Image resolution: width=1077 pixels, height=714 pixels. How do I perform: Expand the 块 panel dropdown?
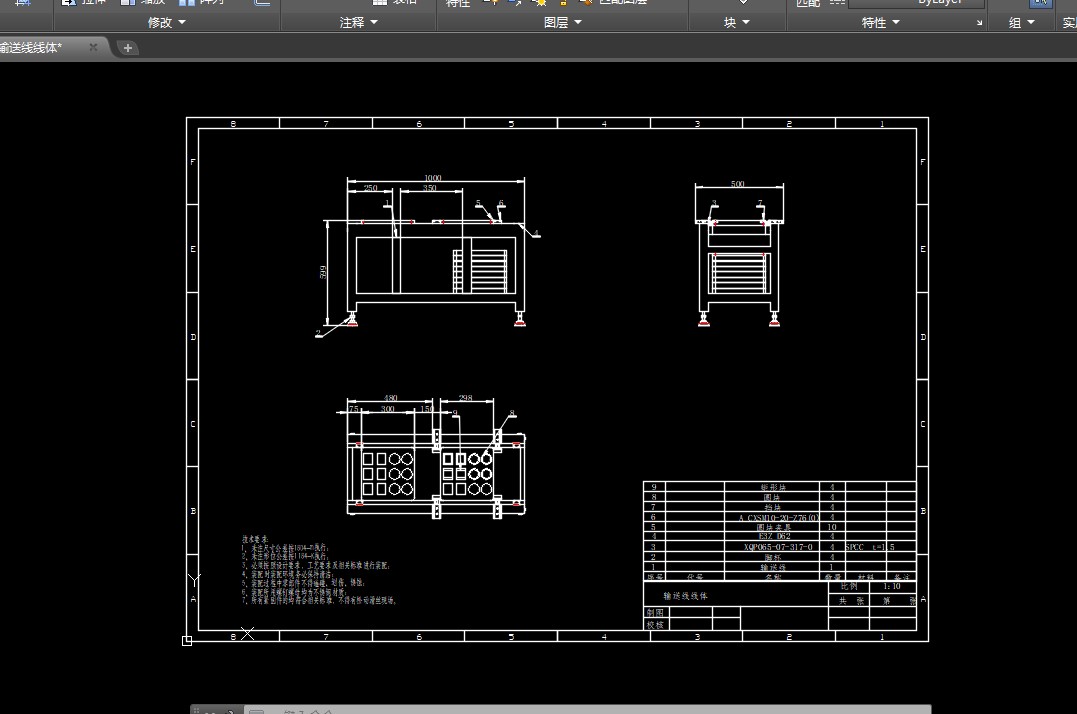click(736, 23)
